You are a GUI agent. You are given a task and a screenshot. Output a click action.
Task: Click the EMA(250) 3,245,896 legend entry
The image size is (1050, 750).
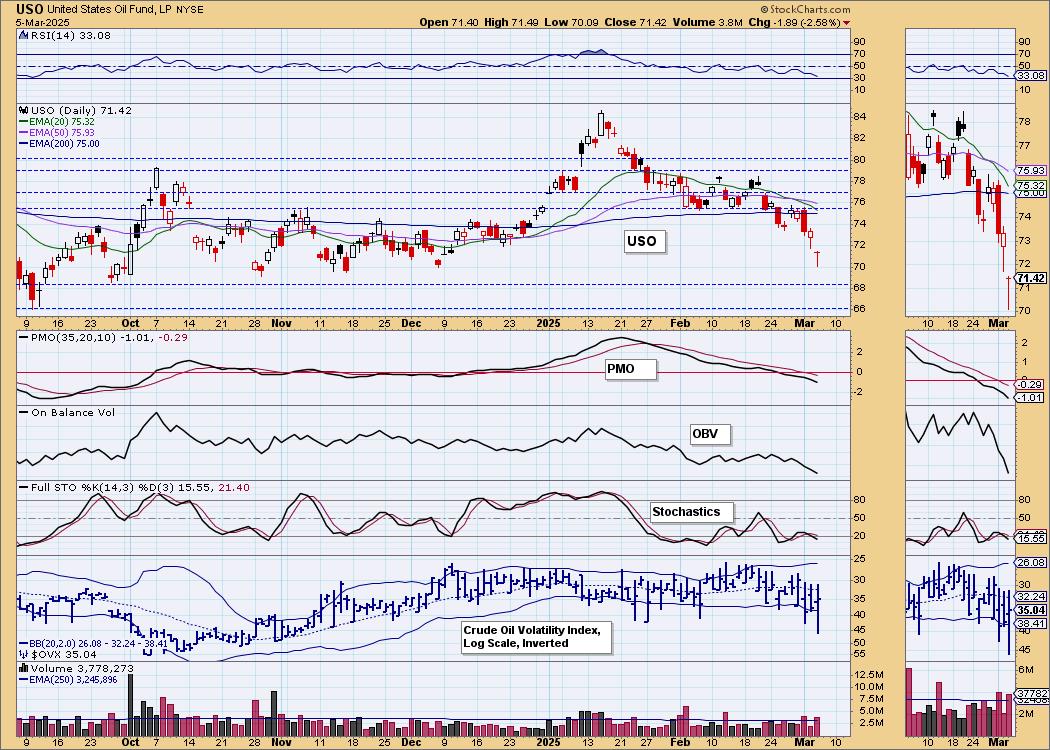coord(67,679)
